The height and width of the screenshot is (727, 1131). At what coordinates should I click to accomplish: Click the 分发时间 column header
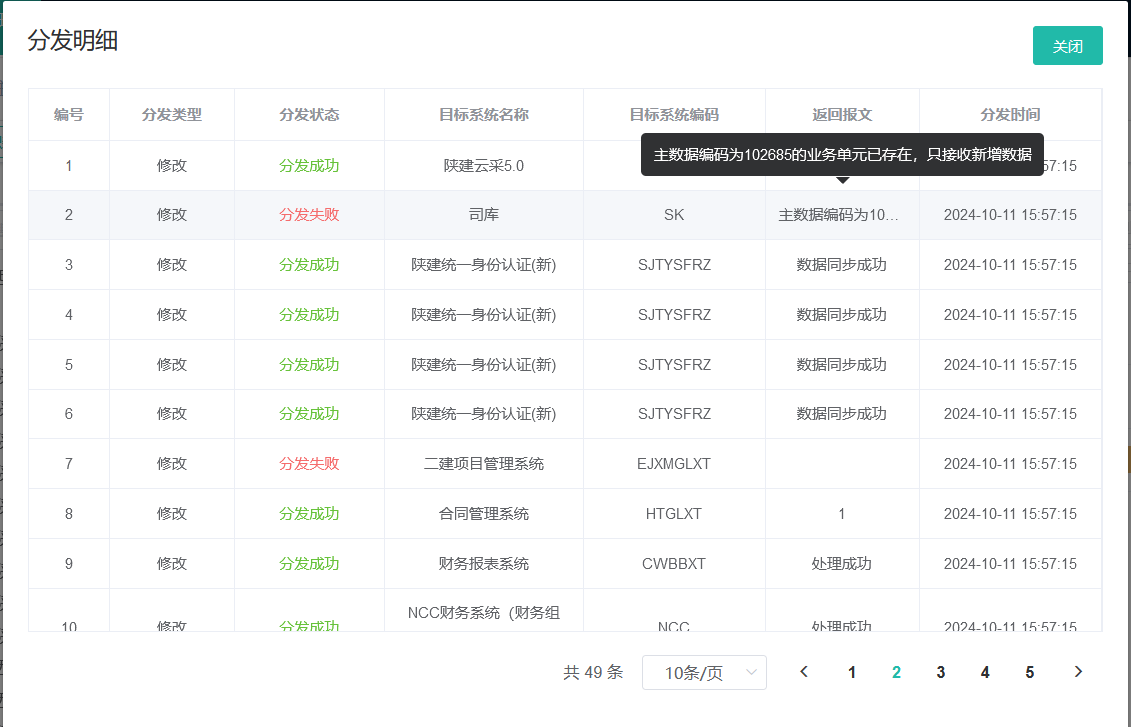pyautogui.click(x=1010, y=115)
